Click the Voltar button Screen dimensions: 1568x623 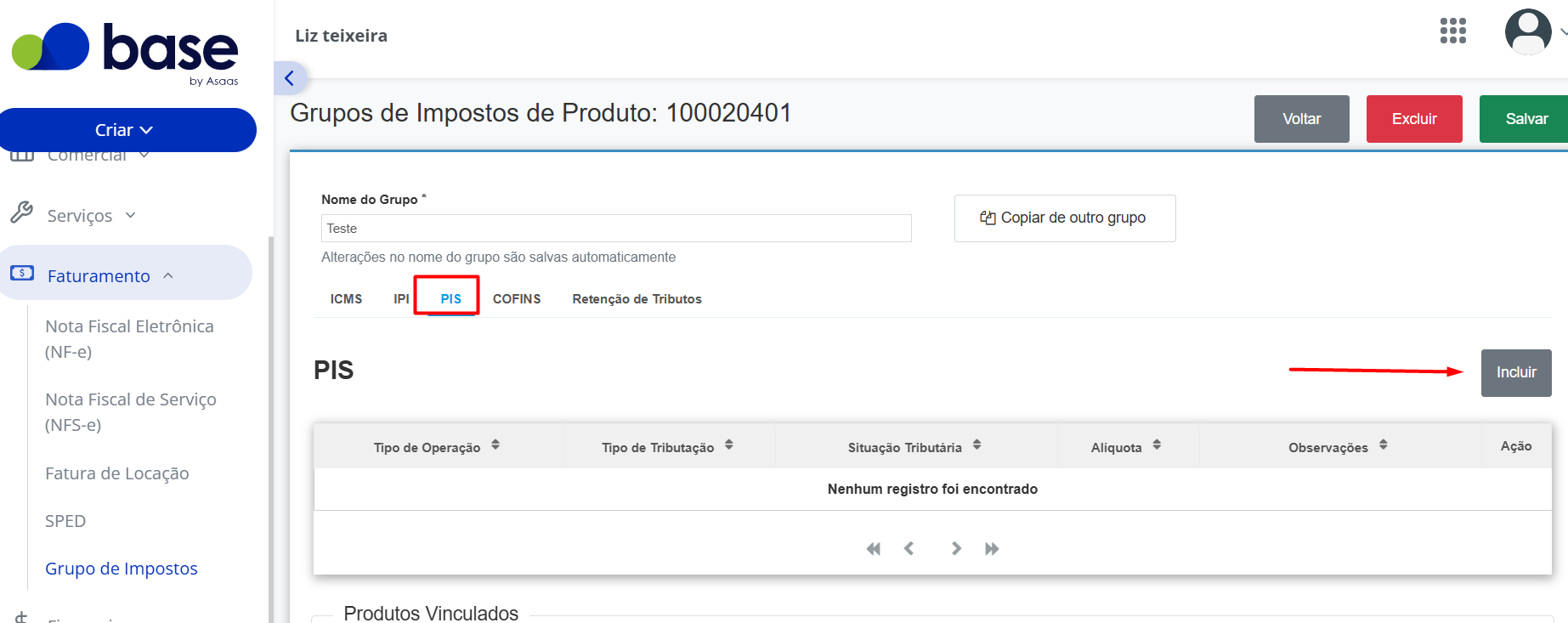(x=1301, y=119)
